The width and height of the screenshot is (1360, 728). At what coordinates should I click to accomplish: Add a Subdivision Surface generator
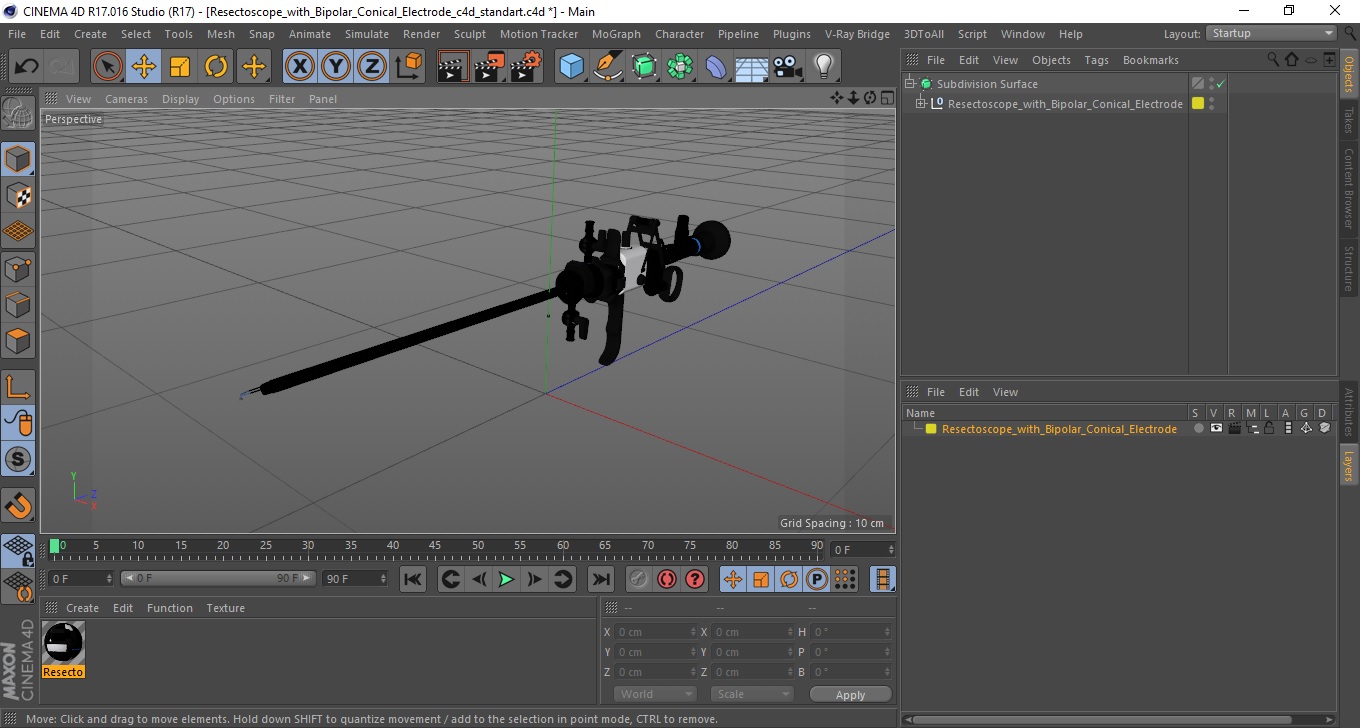(643, 67)
